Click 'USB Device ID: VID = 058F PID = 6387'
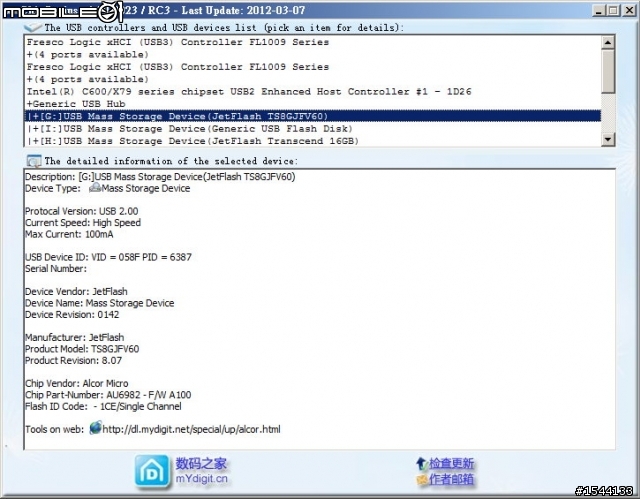 pyautogui.click(x=109, y=257)
